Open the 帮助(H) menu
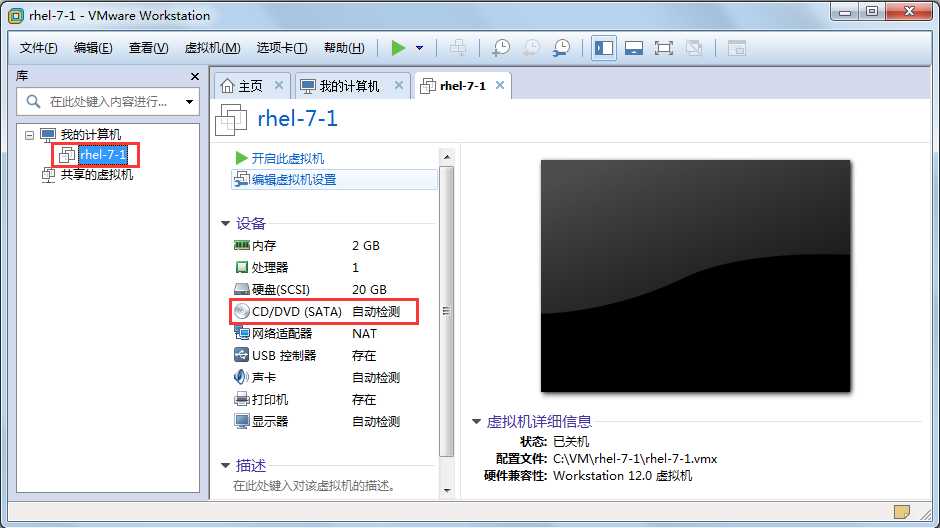The image size is (940, 528). (x=344, y=47)
